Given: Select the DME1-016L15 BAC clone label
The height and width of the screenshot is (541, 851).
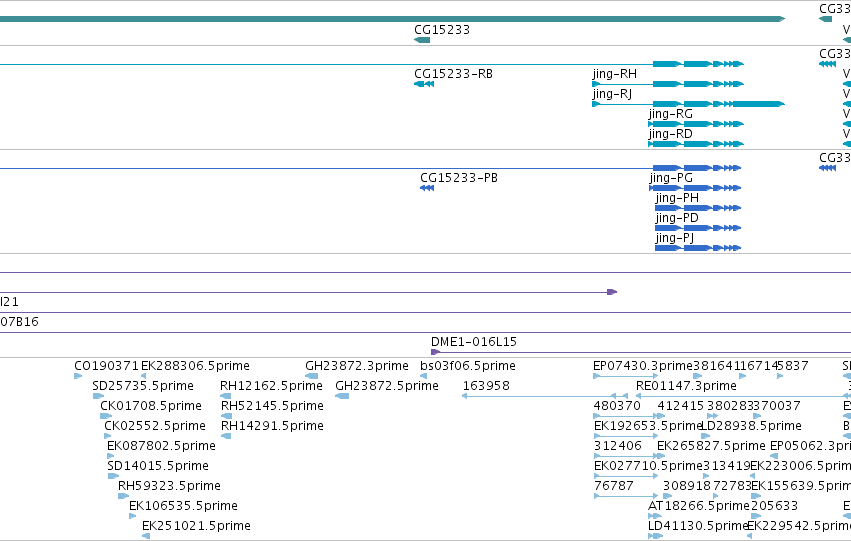Looking at the screenshot, I should (474, 342).
